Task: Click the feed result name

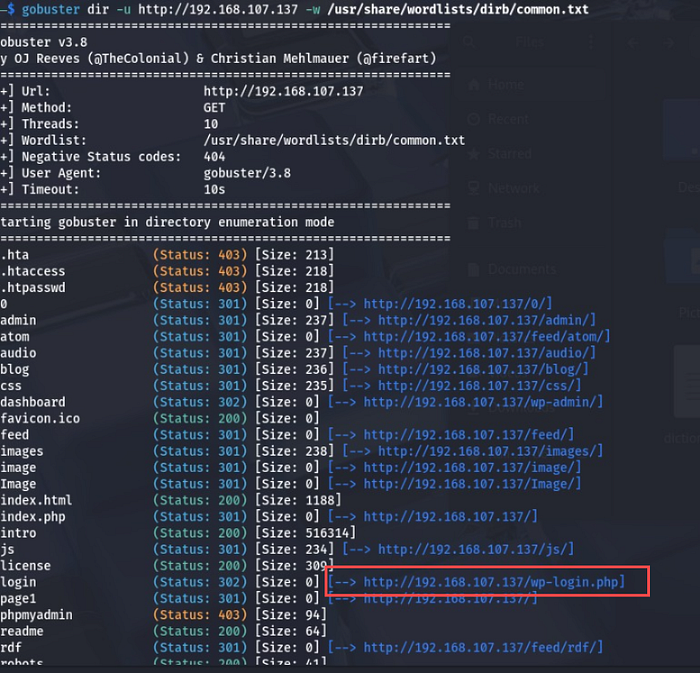Action: tap(14, 435)
